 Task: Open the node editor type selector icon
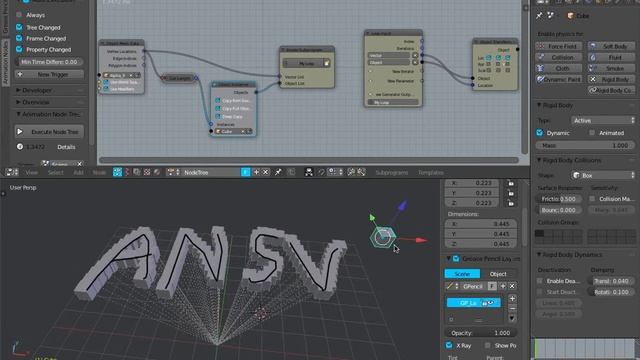[11, 172]
